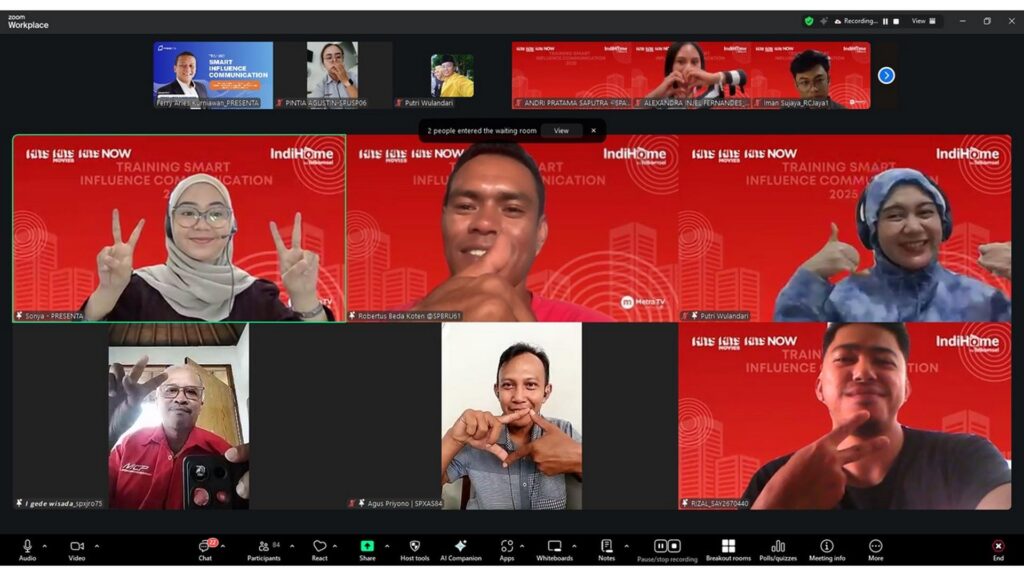The width and height of the screenshot is (1024, 576).
Task: Pause recording via top bar pause icon
Action: (886, 21)
